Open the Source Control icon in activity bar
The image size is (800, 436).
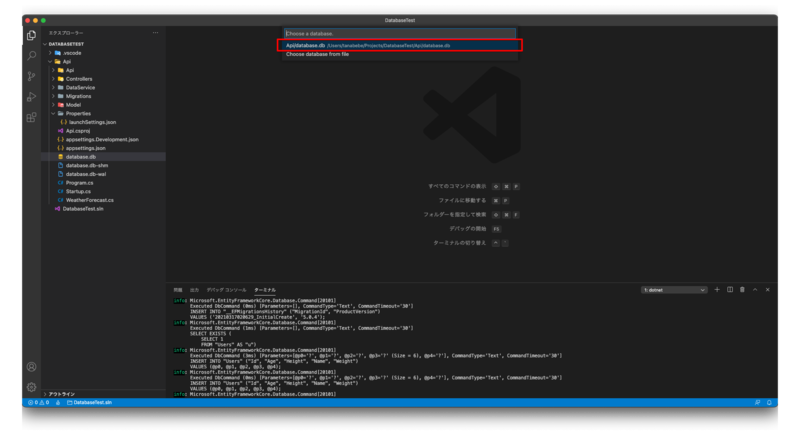(x=31, y=76)
